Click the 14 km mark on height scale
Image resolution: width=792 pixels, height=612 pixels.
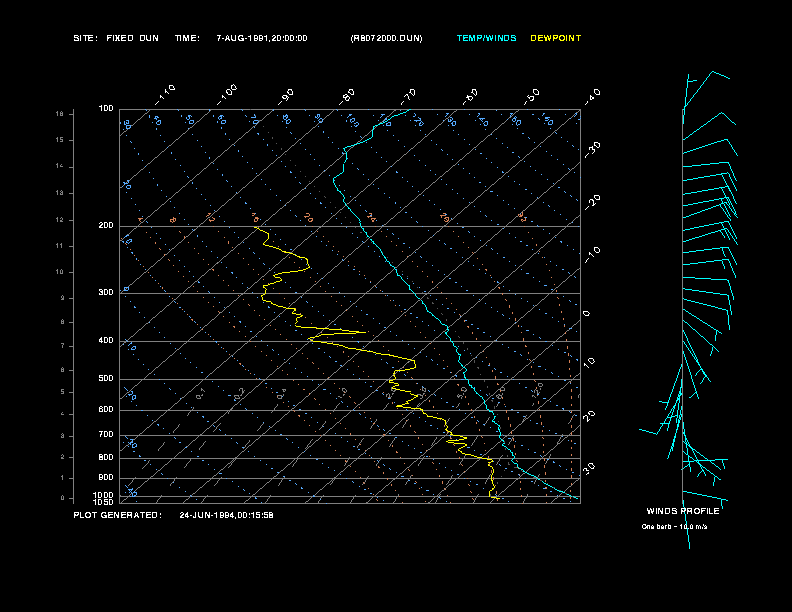pyautogui.click(x=60, y=166)
